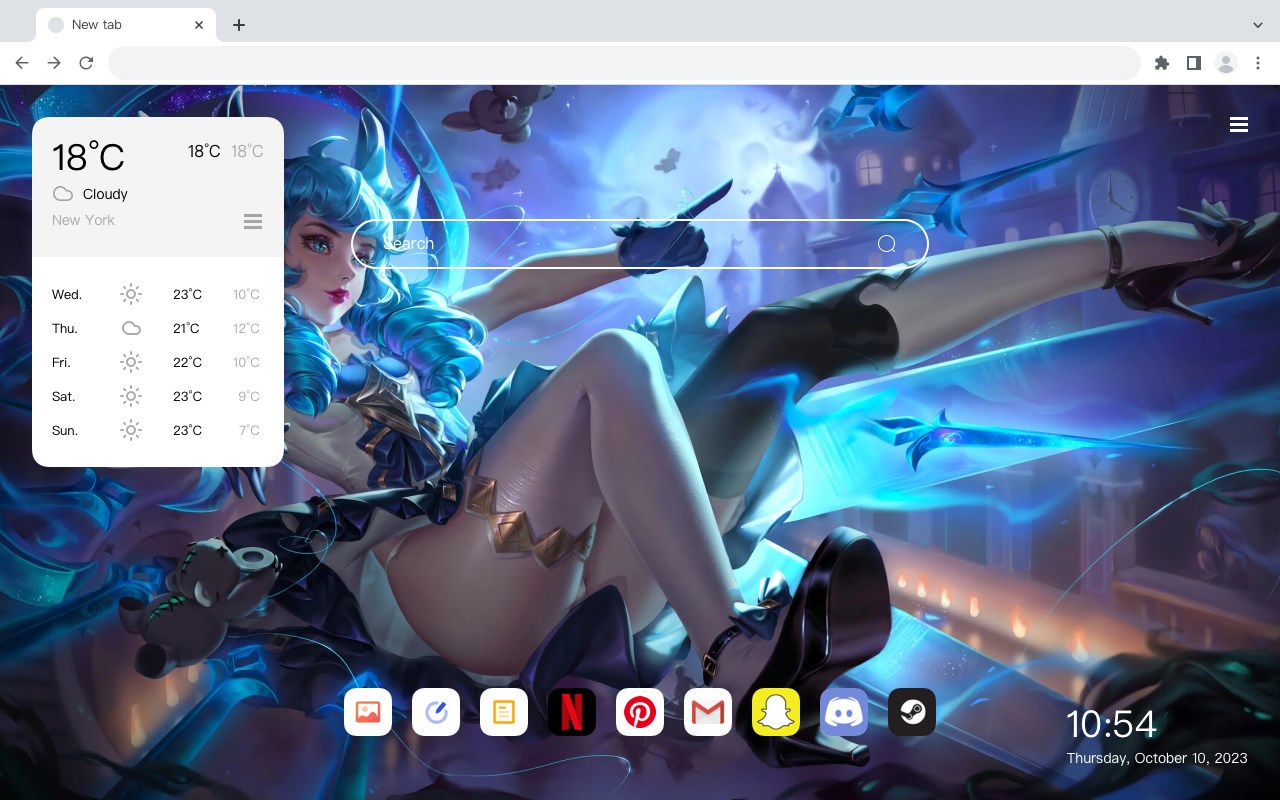Open the Discord shortcut
This screenshot has height=800, width=1280.
coord(844,712)
